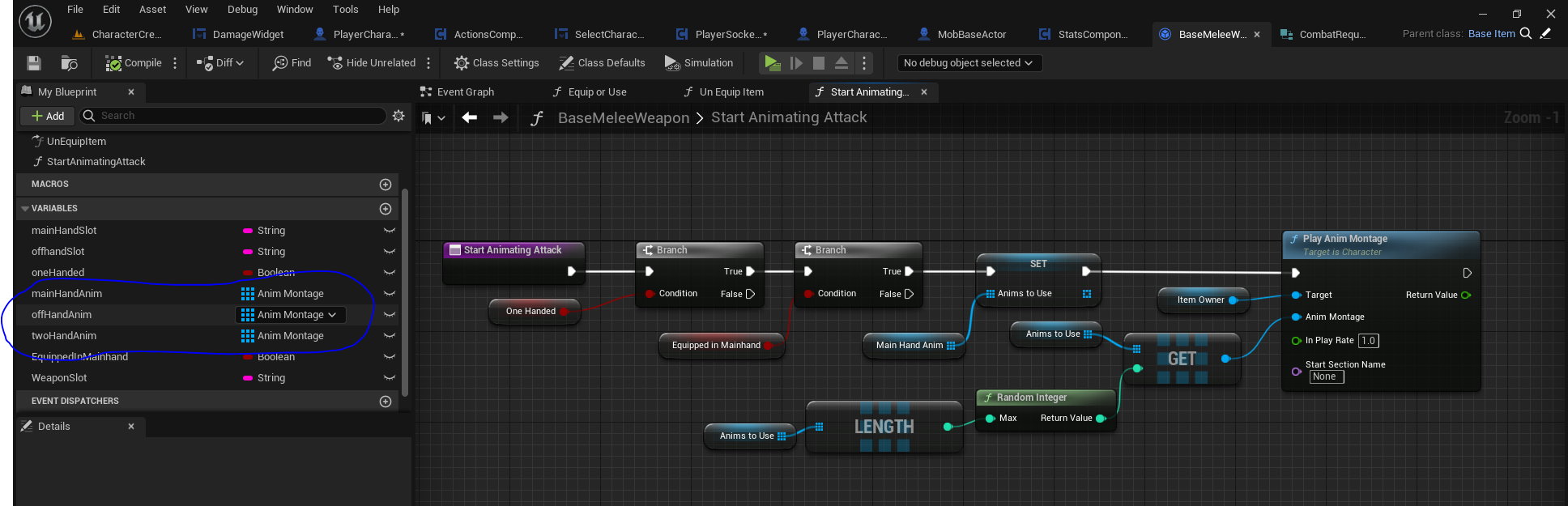
Task: Click the search magnifier icon near parent class
Action: point(1526,33)
